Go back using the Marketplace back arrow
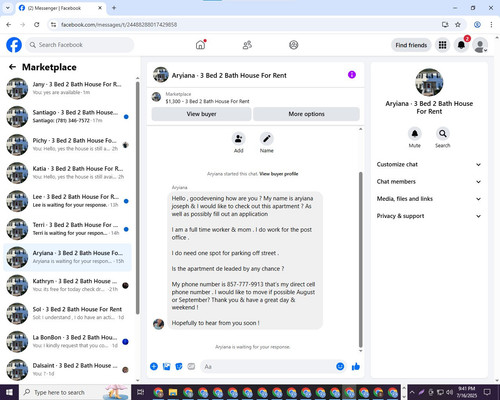The height and width of the screenshot is (400, 500). pyautogui.click(x=12, y=67)
